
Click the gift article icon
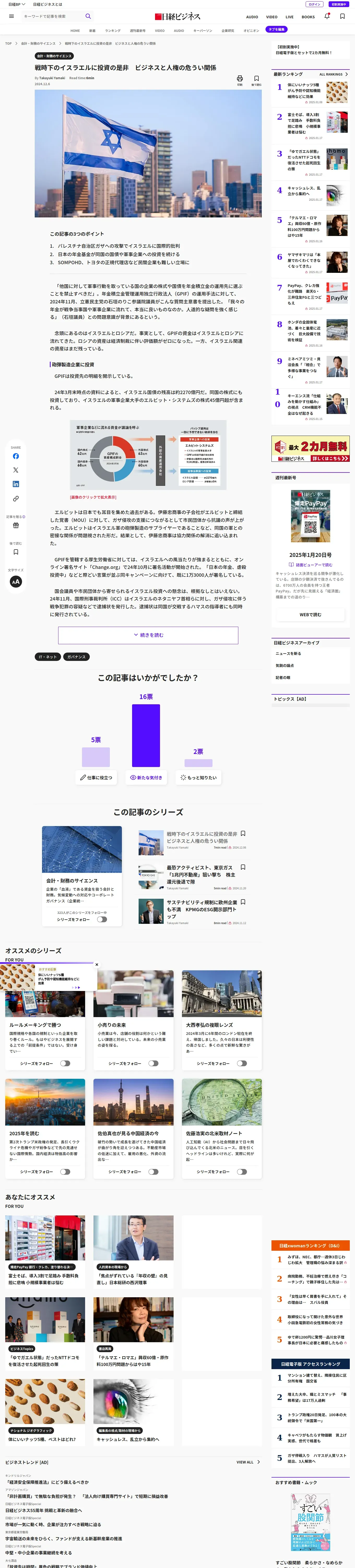tap(16, 525)
